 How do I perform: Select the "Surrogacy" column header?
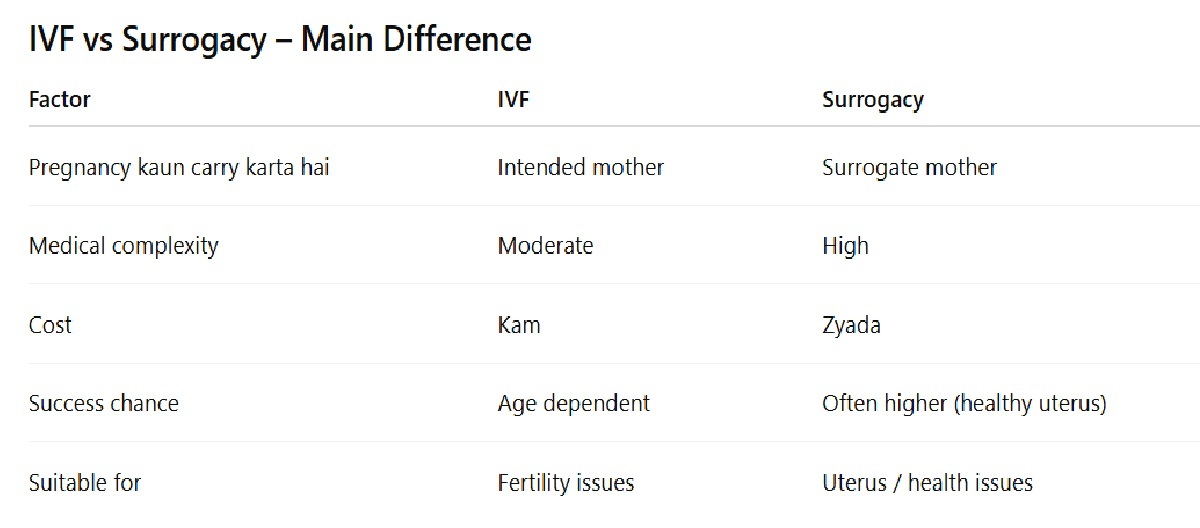pos(872,100)
